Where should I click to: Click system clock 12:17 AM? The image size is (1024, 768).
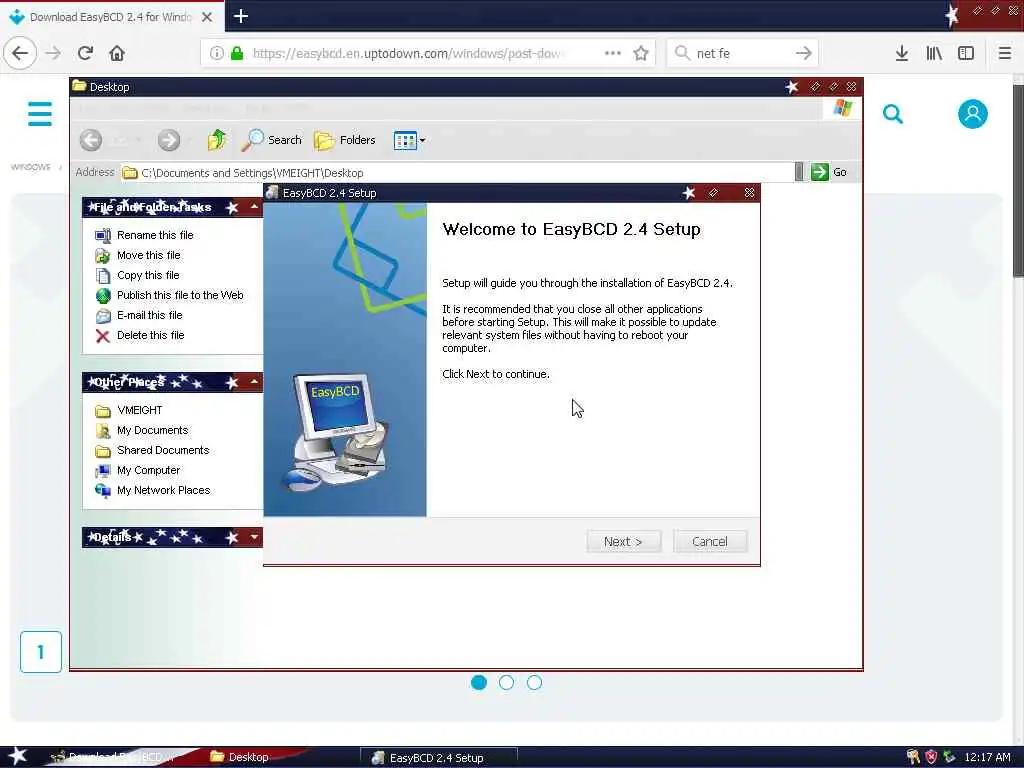[987, 757]
